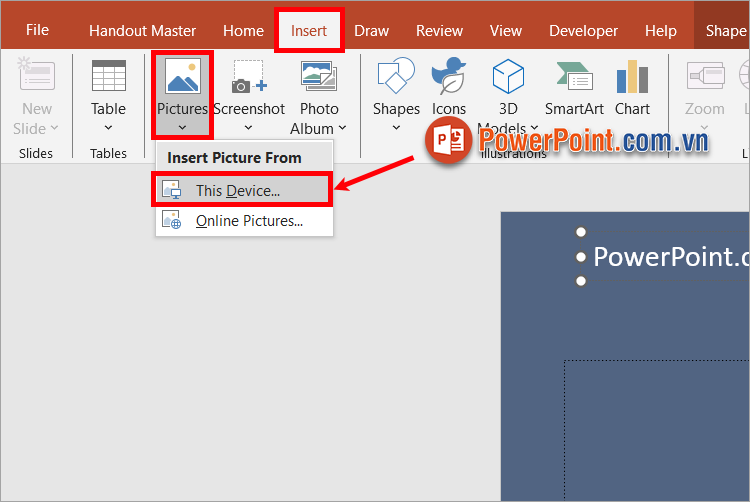750x502 pixels.
Task: Switch to the Developer tab
Action: (x=583, y=30)
